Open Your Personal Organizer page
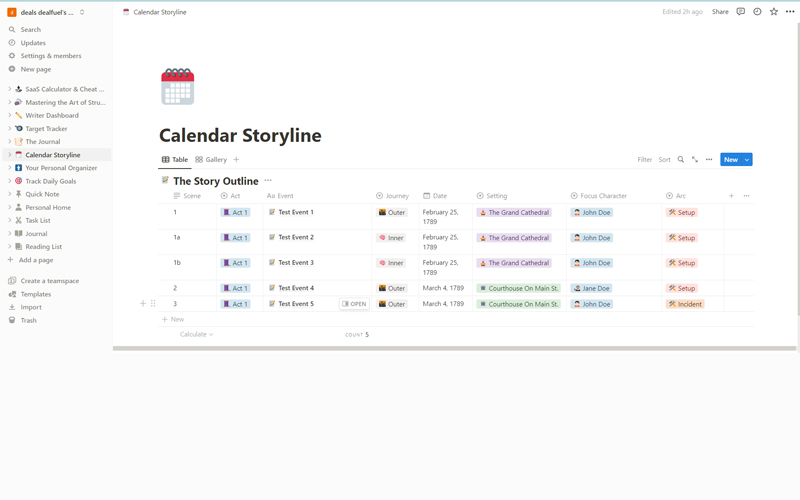This screenshot has width=800, height=500. click(61, 168)
